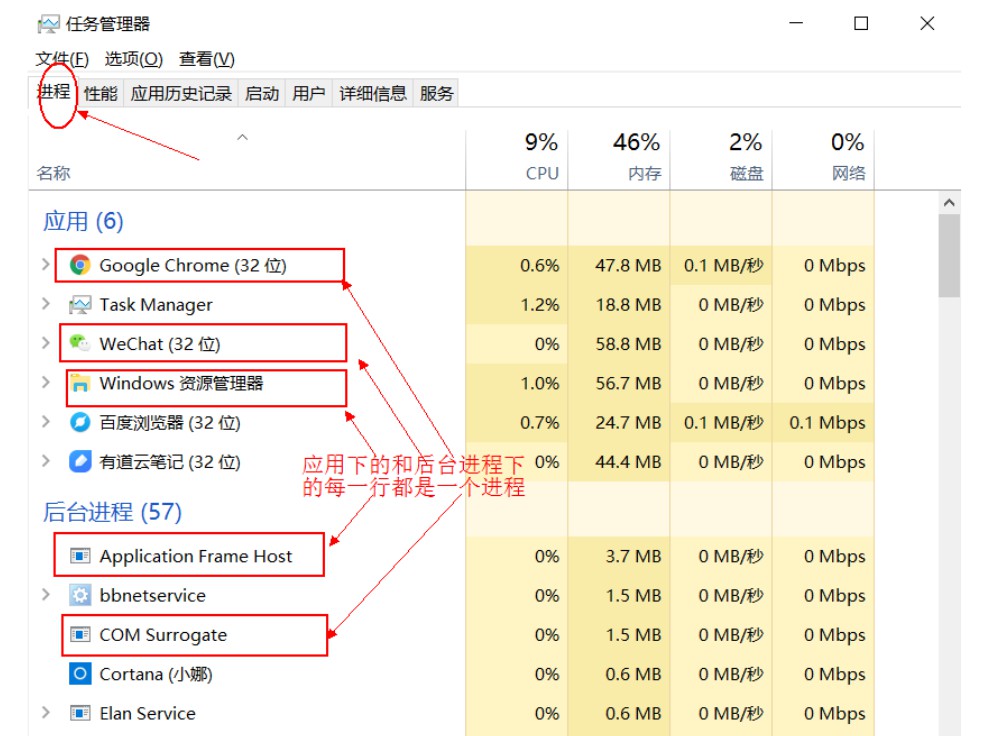Close the 任务管理器 window
The image size is (992, 736).
point(927,23)
